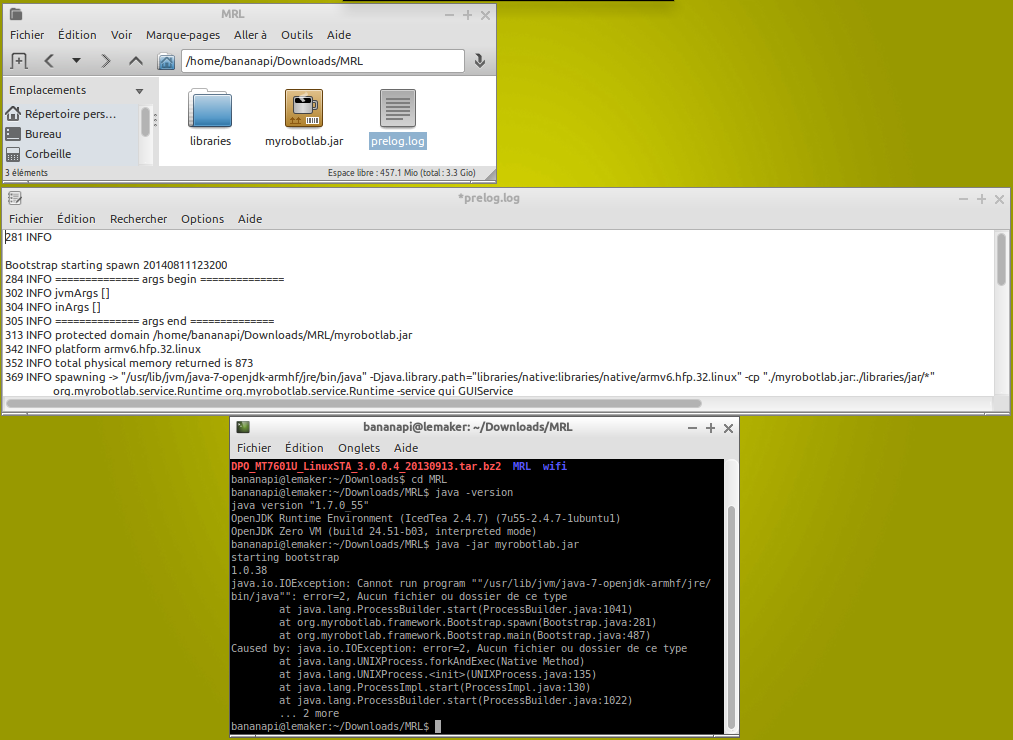Open Fichier menu in terminal
This screenshot has height=740, width=1013.
point(254,448)
